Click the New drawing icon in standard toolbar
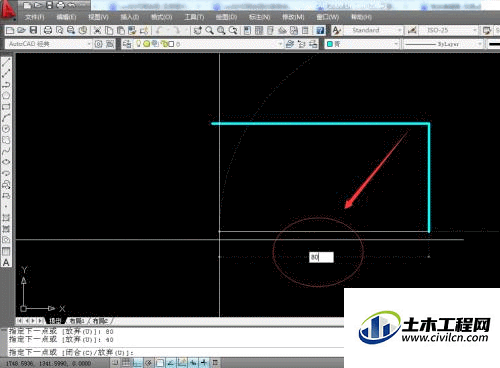The image size is (500, 368). 10,31
